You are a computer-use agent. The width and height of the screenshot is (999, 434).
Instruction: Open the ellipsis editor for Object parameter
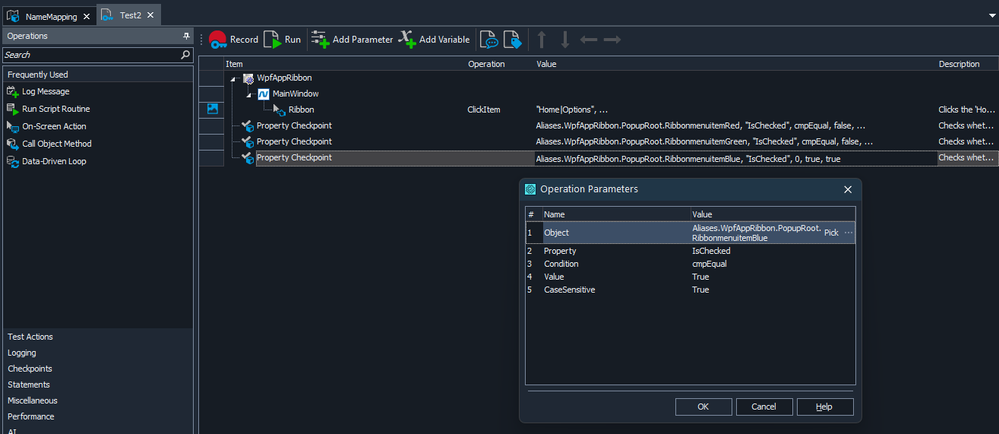[848, 233]
